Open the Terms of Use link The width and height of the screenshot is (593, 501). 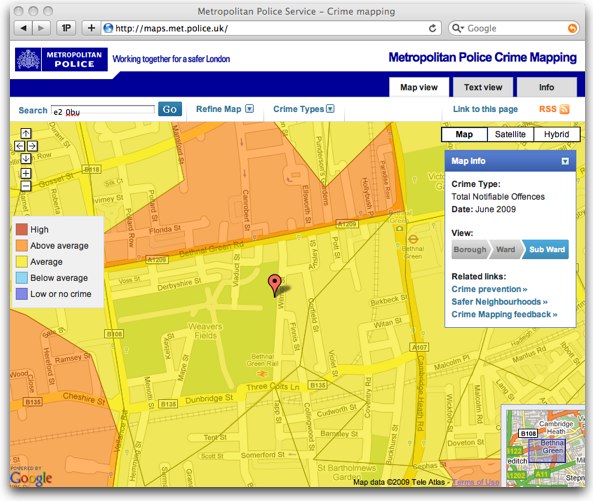pos(476,482)
